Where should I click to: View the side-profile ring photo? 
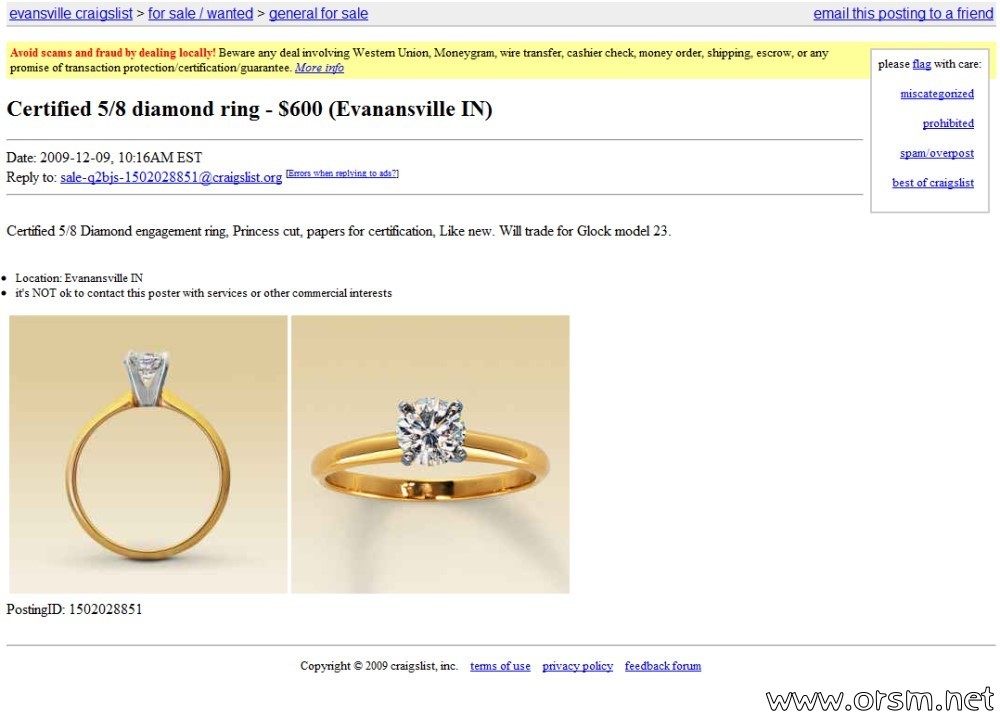pos(148,454)
